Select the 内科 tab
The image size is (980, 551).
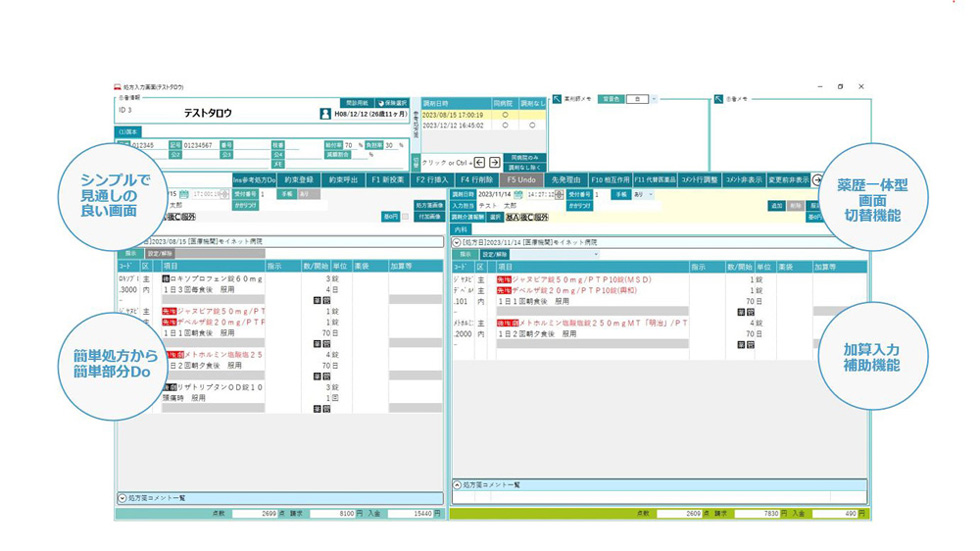click(461, 229)
